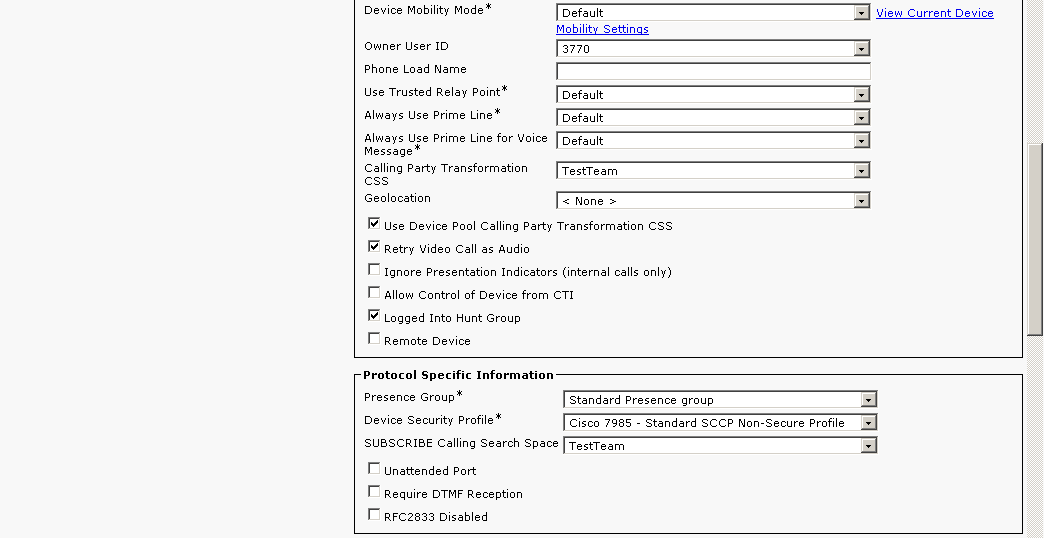Disable Retry Video Call as Audio

(374, 248)
